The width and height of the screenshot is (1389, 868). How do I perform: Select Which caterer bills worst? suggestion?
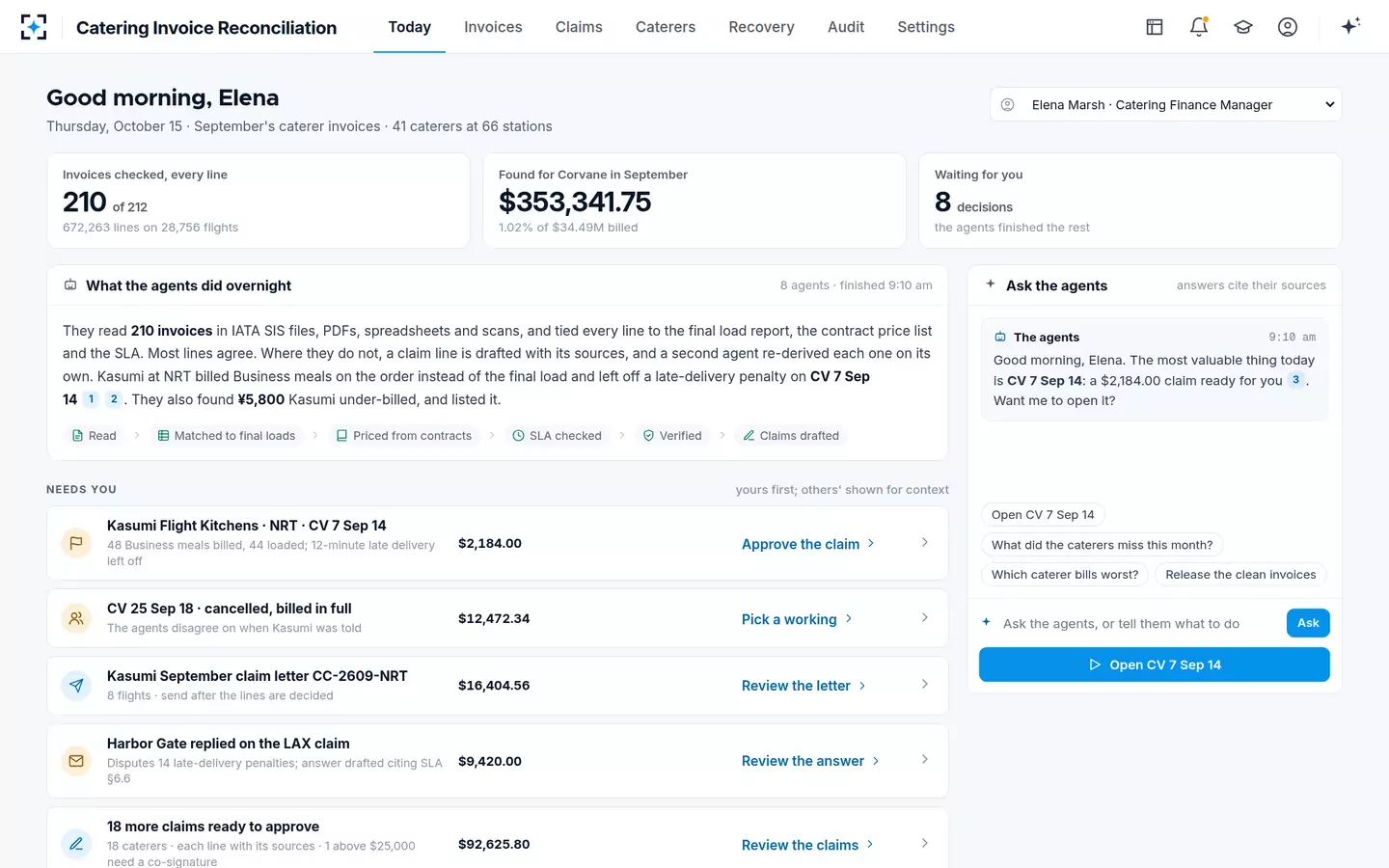point(1064,575)
